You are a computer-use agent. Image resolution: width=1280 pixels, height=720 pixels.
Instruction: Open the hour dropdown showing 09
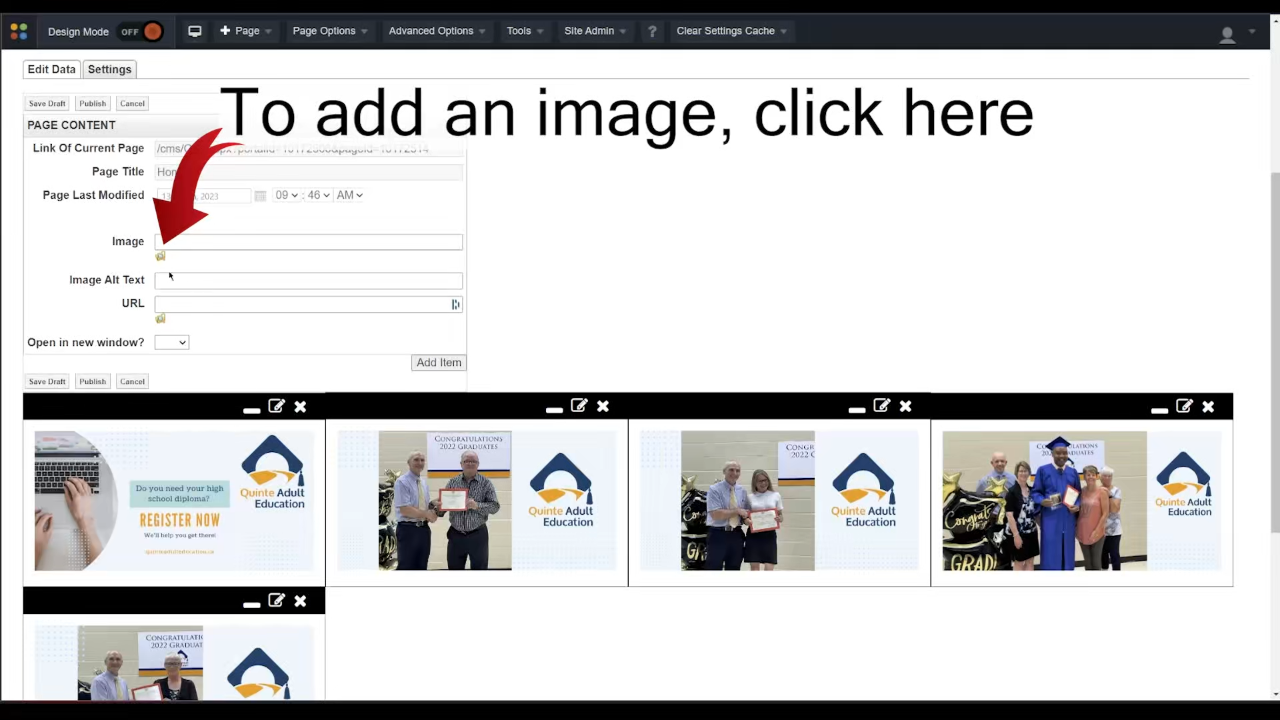287,195
